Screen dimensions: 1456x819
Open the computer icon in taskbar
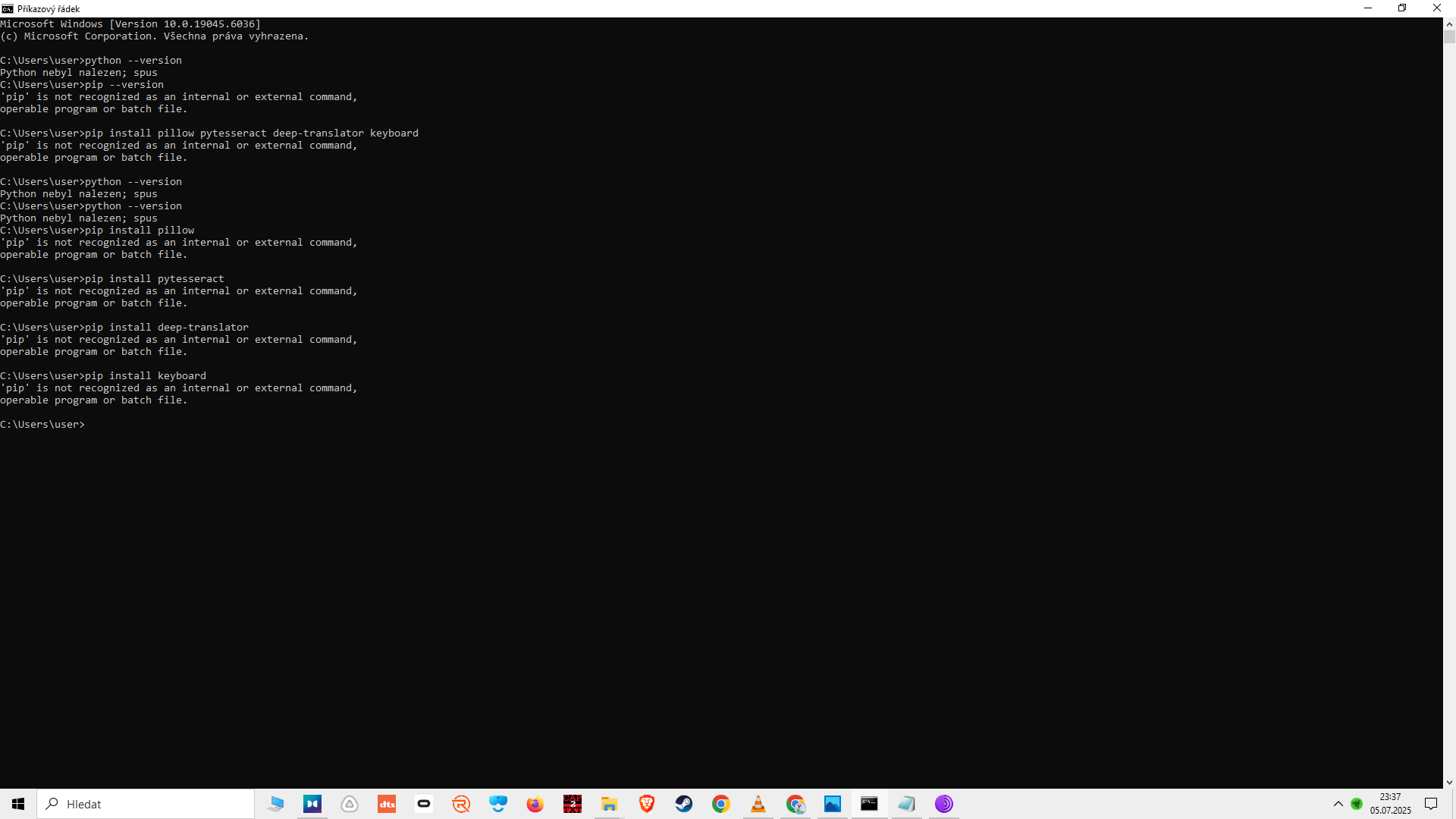point(275,804)
